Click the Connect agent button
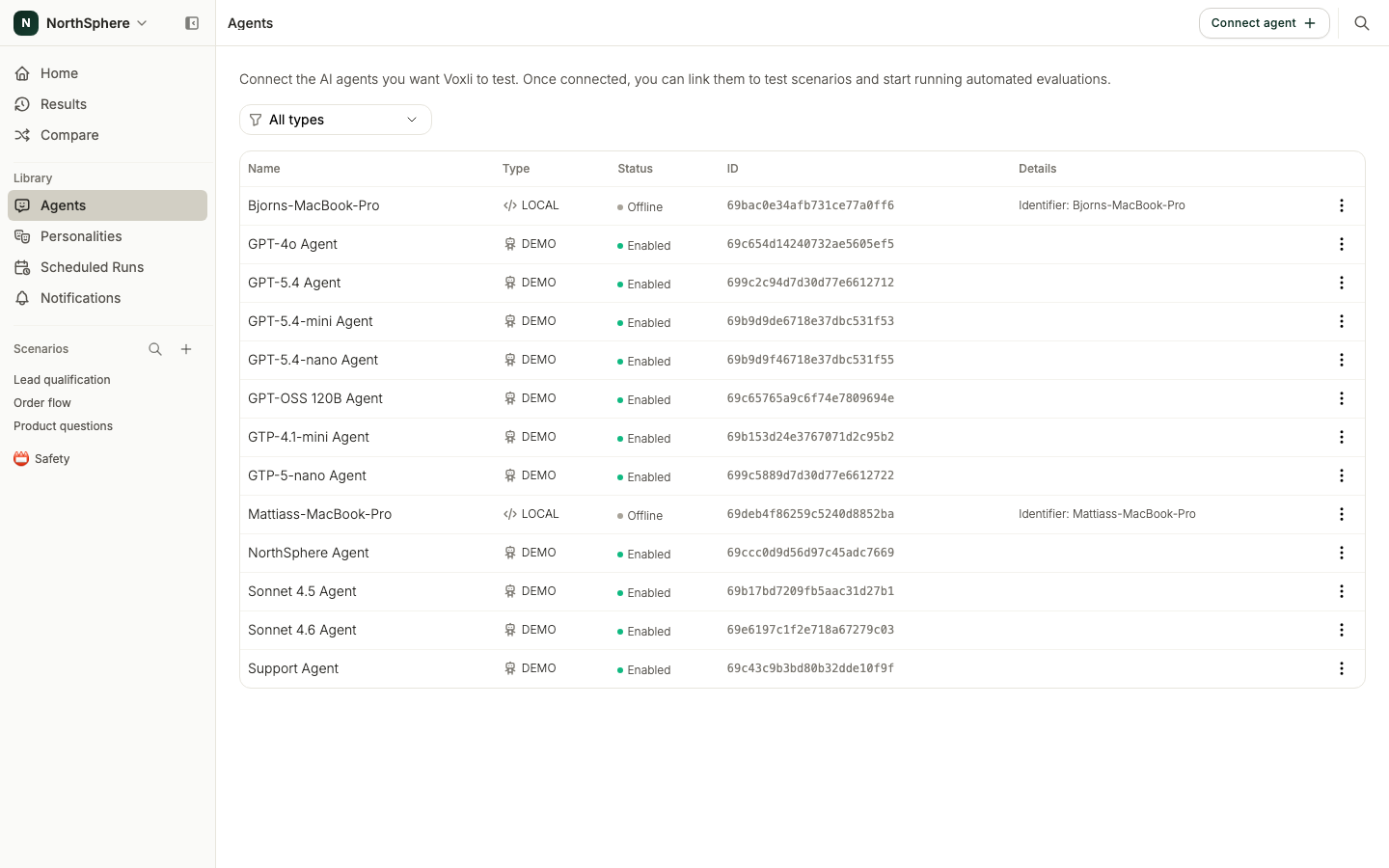The height and width of the screenshot is (868, 1389). 1264,23
